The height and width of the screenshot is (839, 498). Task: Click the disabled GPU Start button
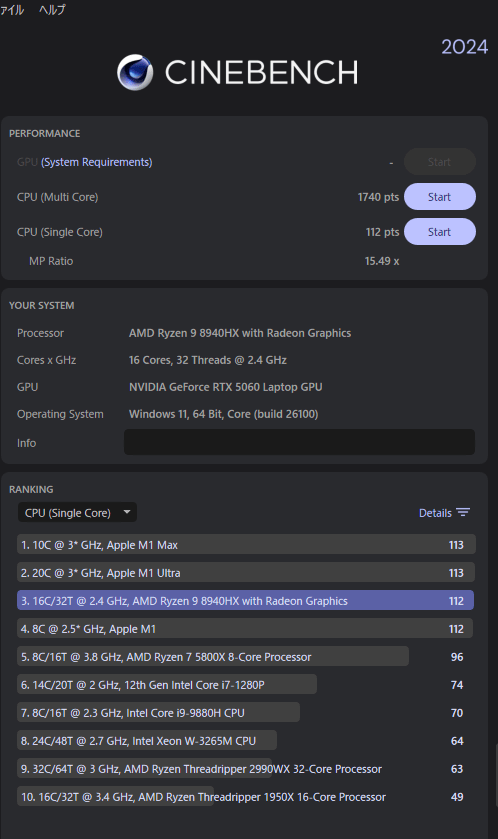[440, 162]
